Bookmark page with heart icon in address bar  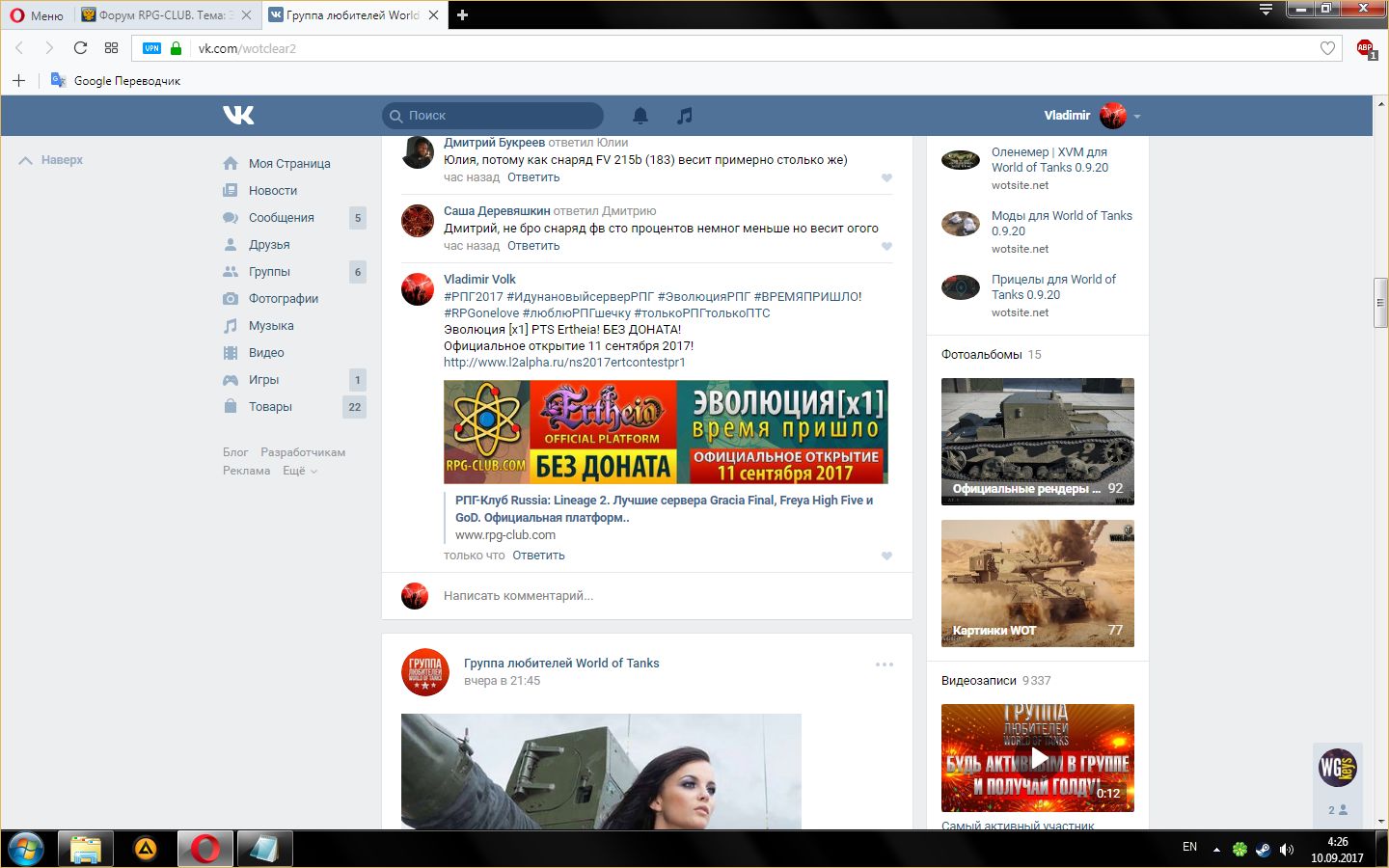1327,48
